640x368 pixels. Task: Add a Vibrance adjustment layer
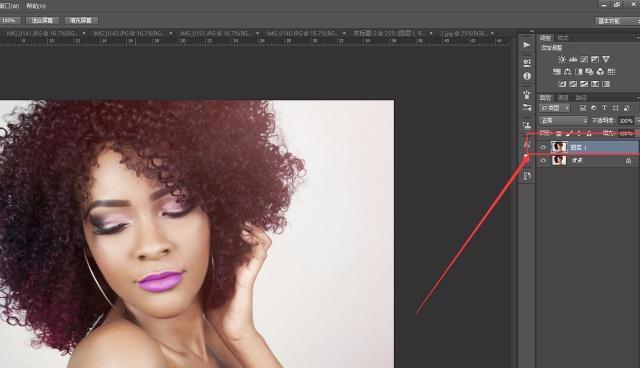(606, 59)
